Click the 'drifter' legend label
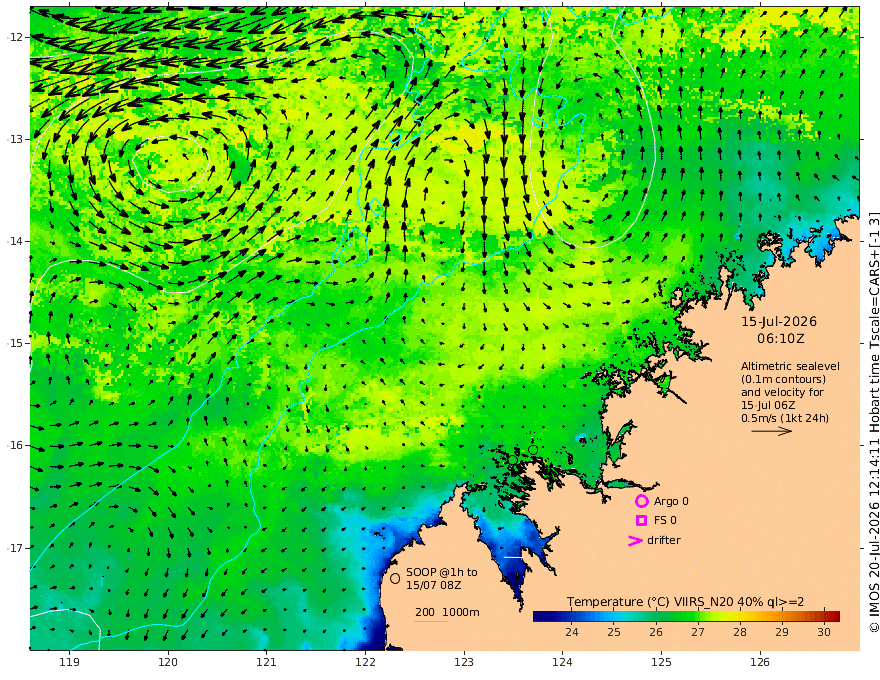The width and height of the screenshot is (880, 680). pos(664,540)
